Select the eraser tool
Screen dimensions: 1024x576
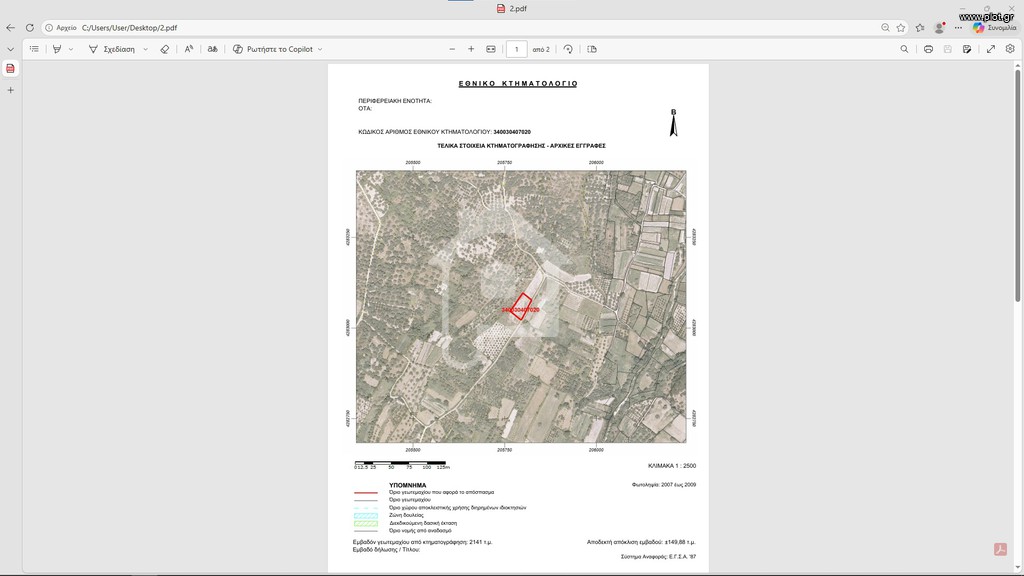pyautogui.click(x=165, y=49)
